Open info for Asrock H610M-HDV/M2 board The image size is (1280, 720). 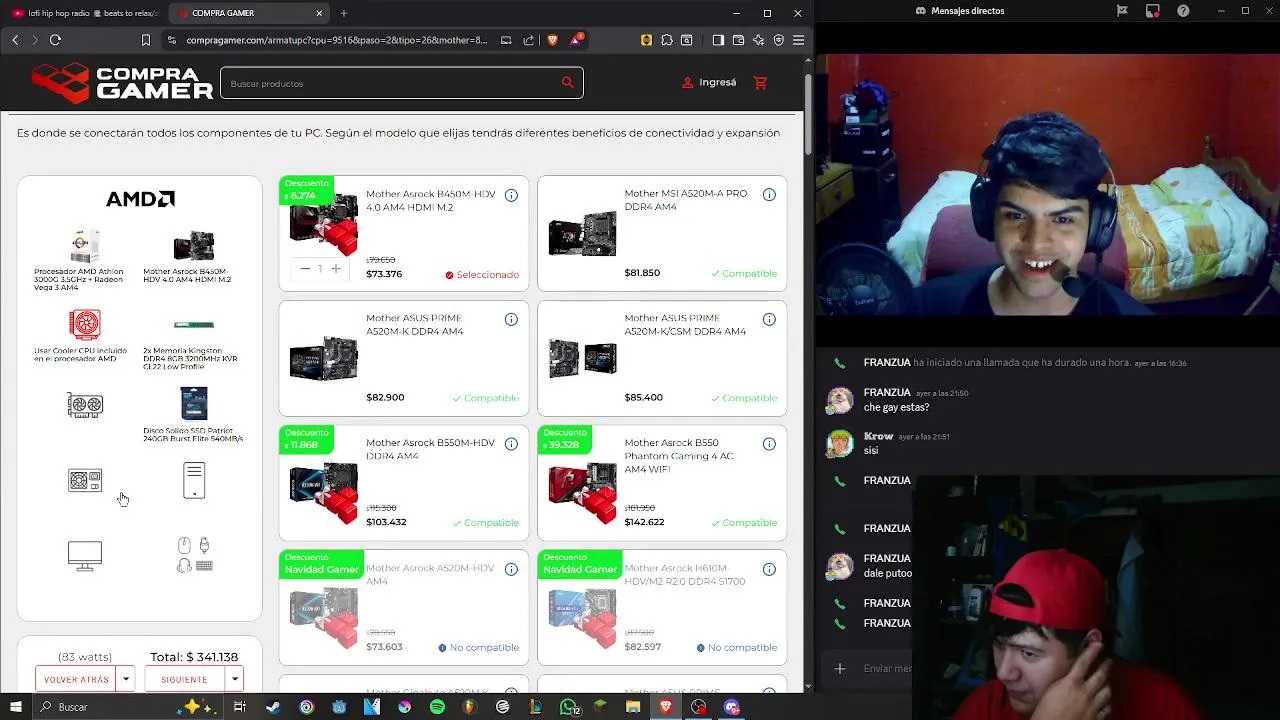point(769,569)
